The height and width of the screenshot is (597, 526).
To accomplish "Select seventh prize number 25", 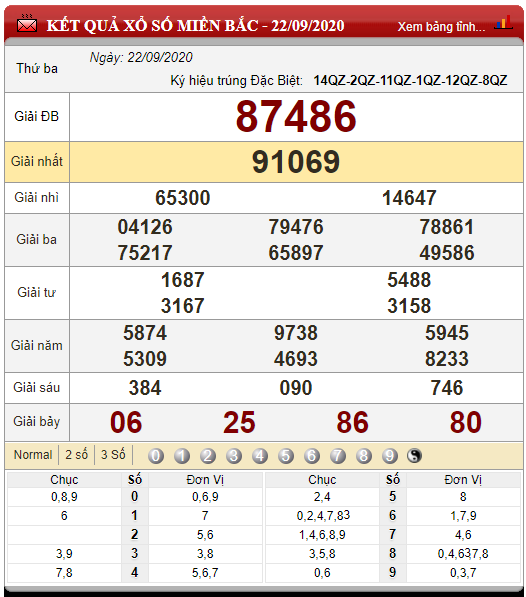I will tap(239, 423).
